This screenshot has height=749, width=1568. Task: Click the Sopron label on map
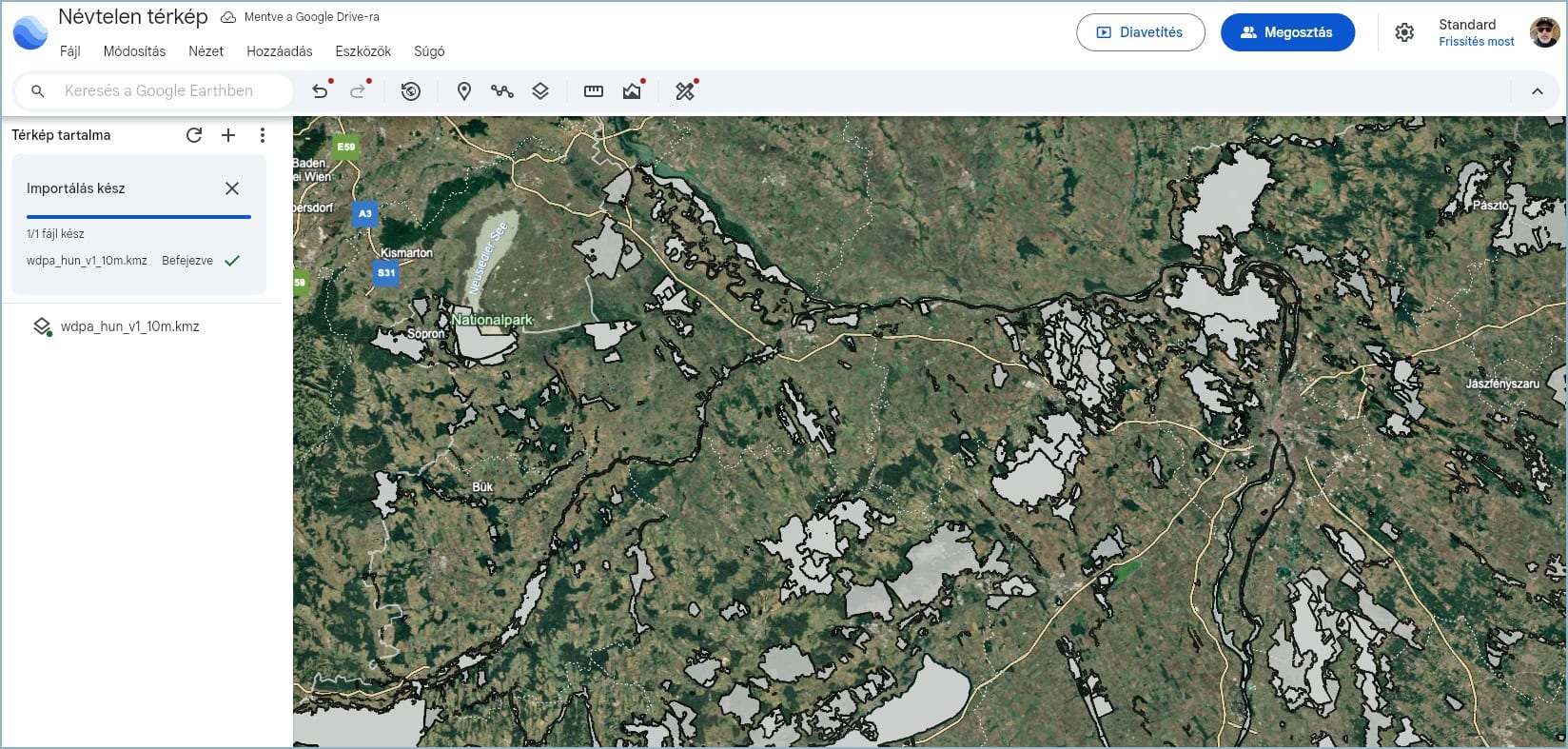tap(425, 334)
